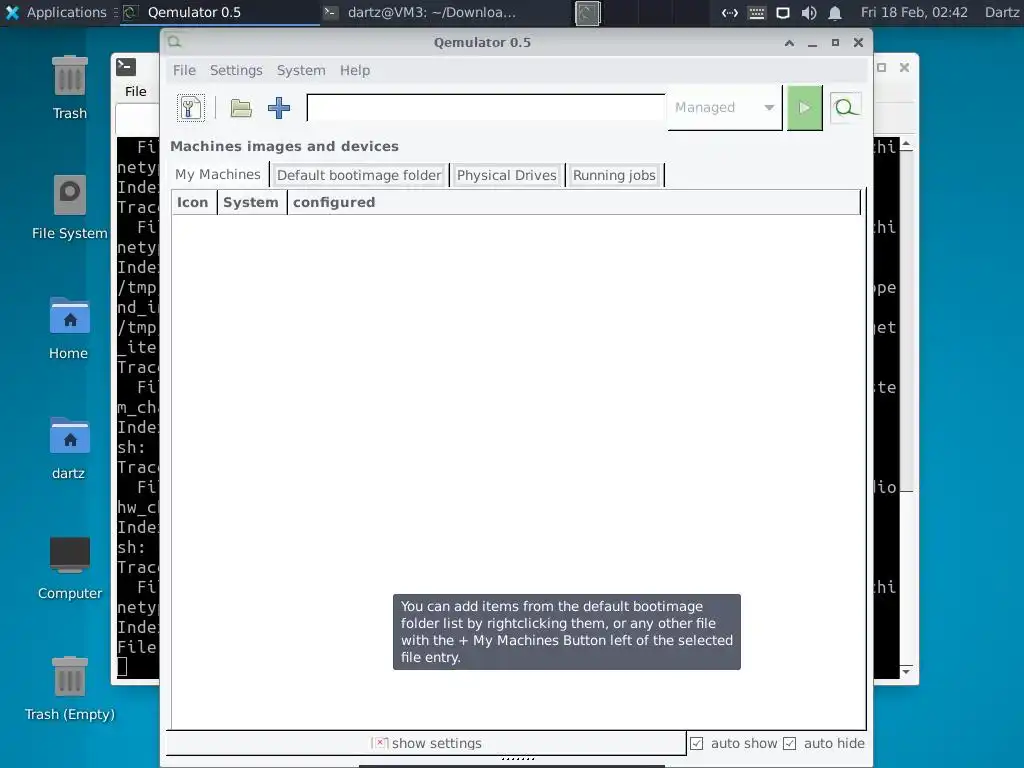The image size is (1024, 768).
Task: Switch to Physical Drives tab
Action: [x=507, y=175]
